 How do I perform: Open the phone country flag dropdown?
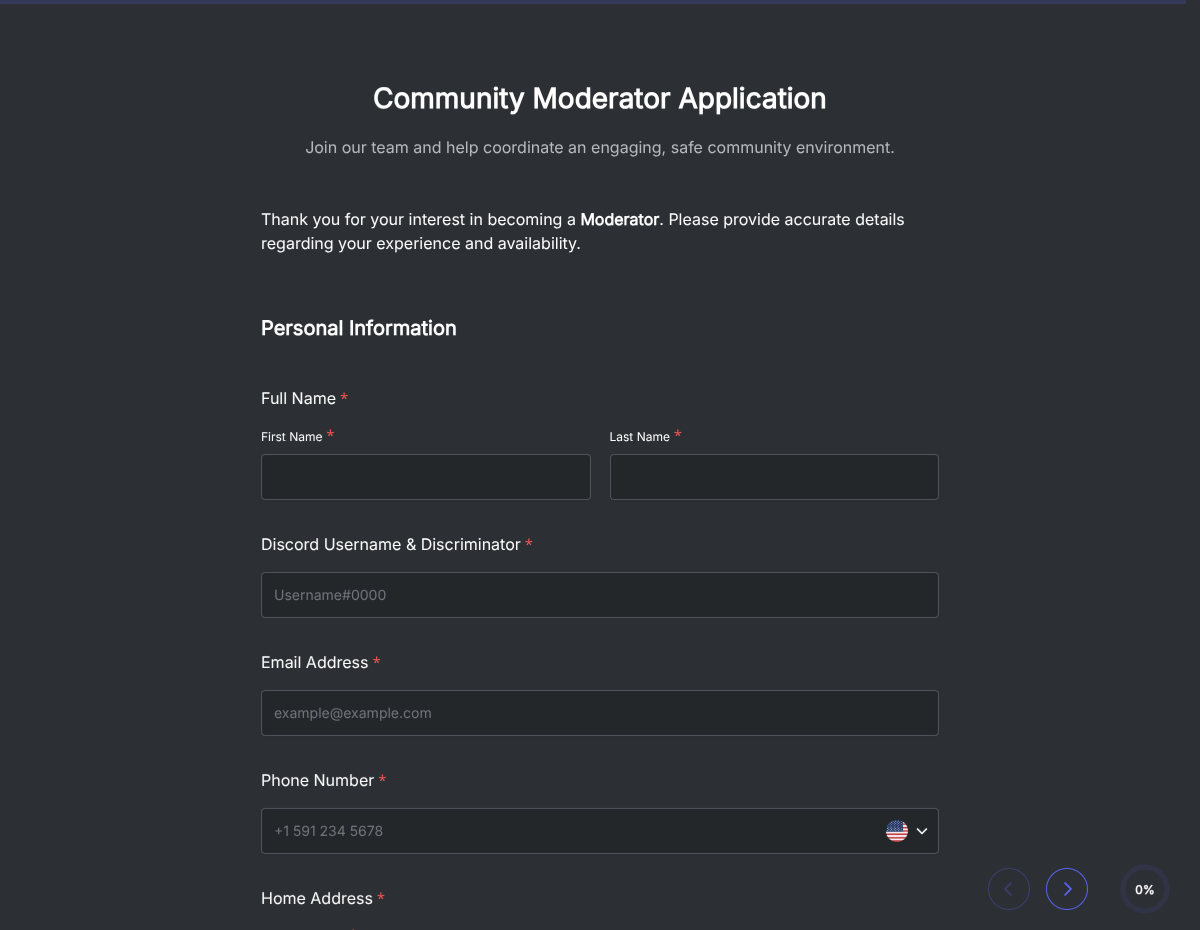[x=908, y=831]
